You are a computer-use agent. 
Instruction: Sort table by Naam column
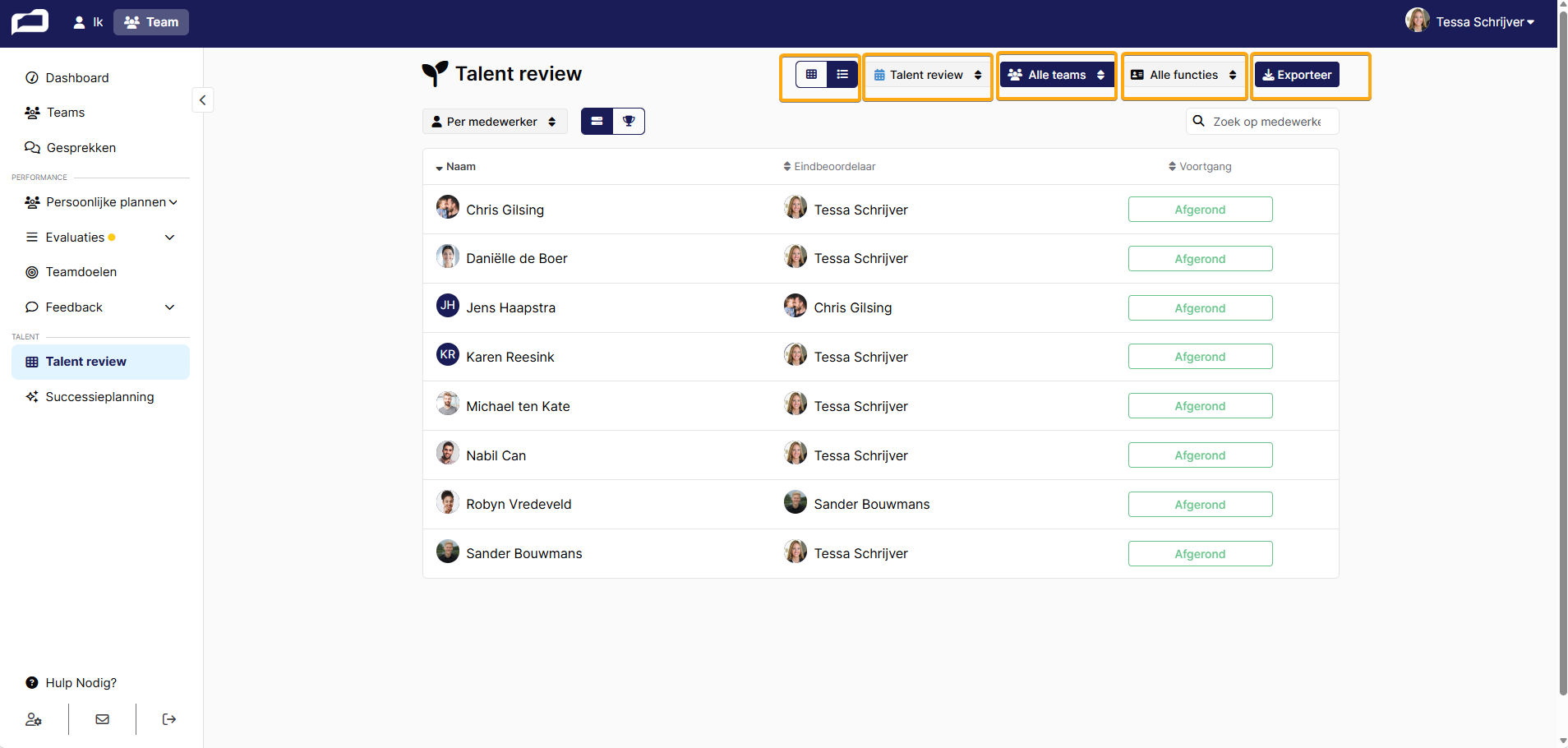click(x=456, y=167)
